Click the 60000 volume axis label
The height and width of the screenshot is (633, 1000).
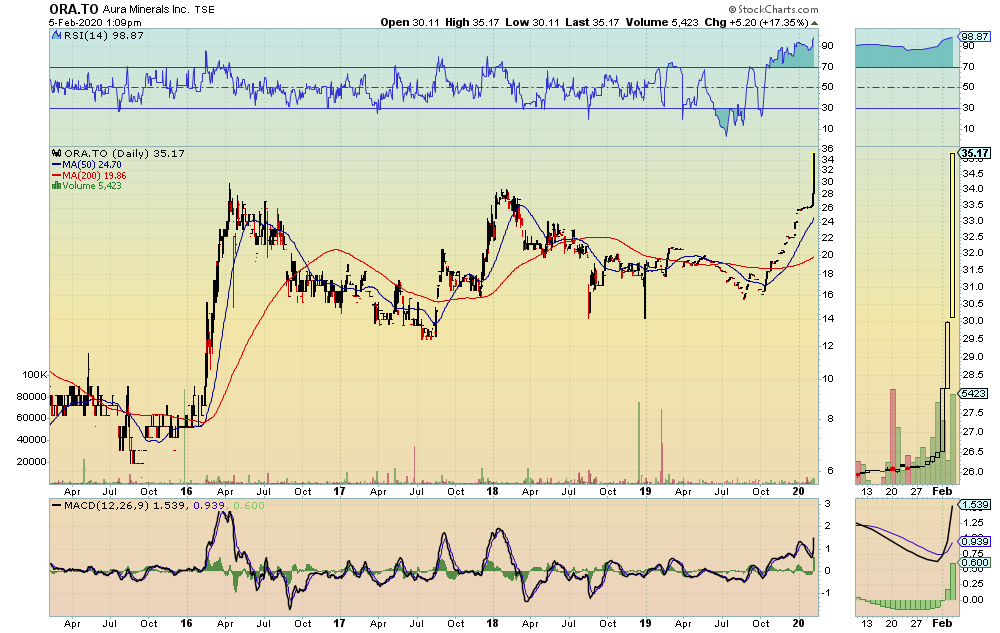[x=31, y=418]
